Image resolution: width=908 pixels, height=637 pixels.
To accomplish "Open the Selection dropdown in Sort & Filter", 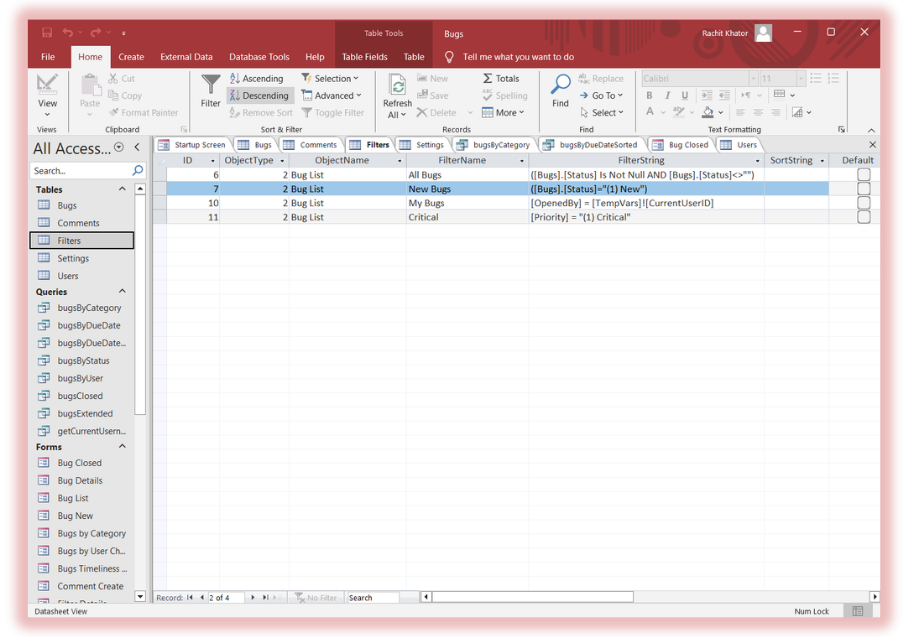I will tap(331, 78).
